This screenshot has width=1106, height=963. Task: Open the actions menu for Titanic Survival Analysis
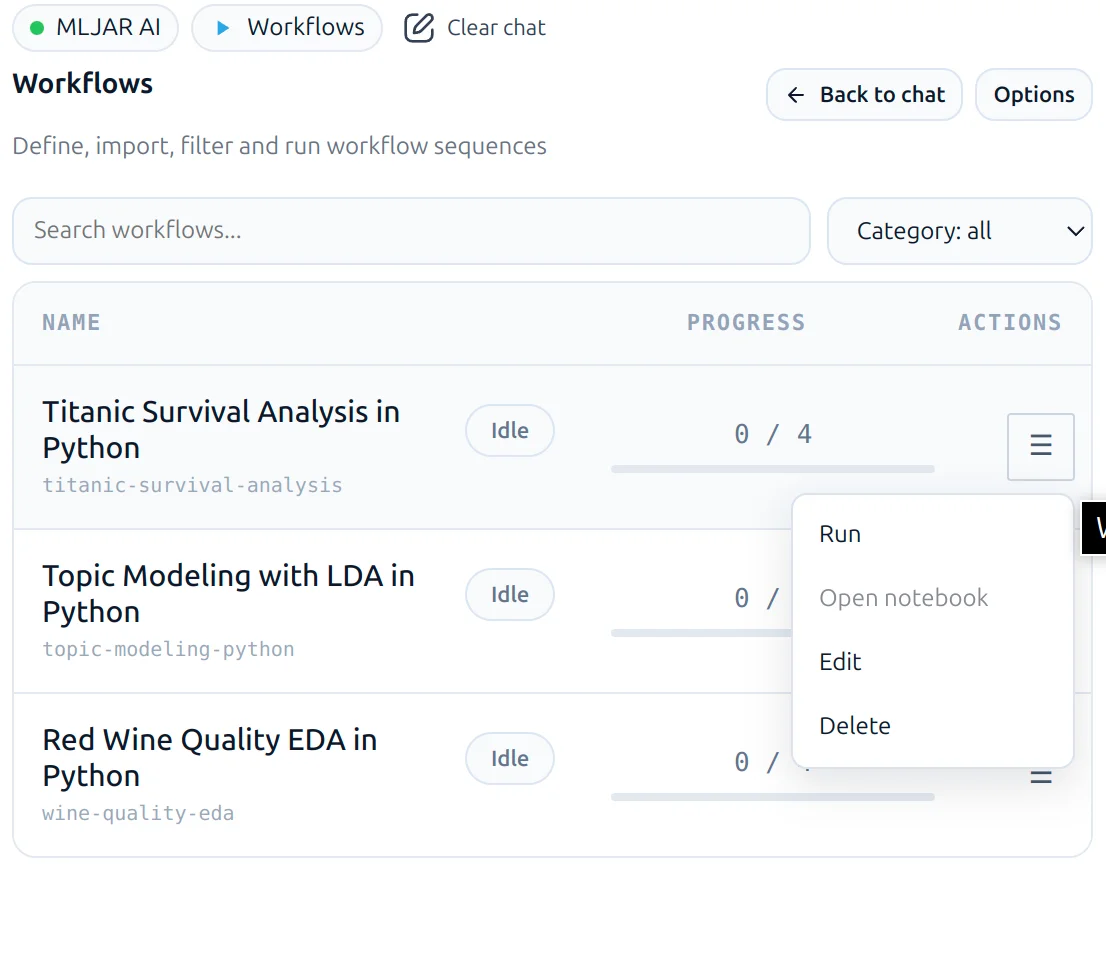tap(1040, 447)
